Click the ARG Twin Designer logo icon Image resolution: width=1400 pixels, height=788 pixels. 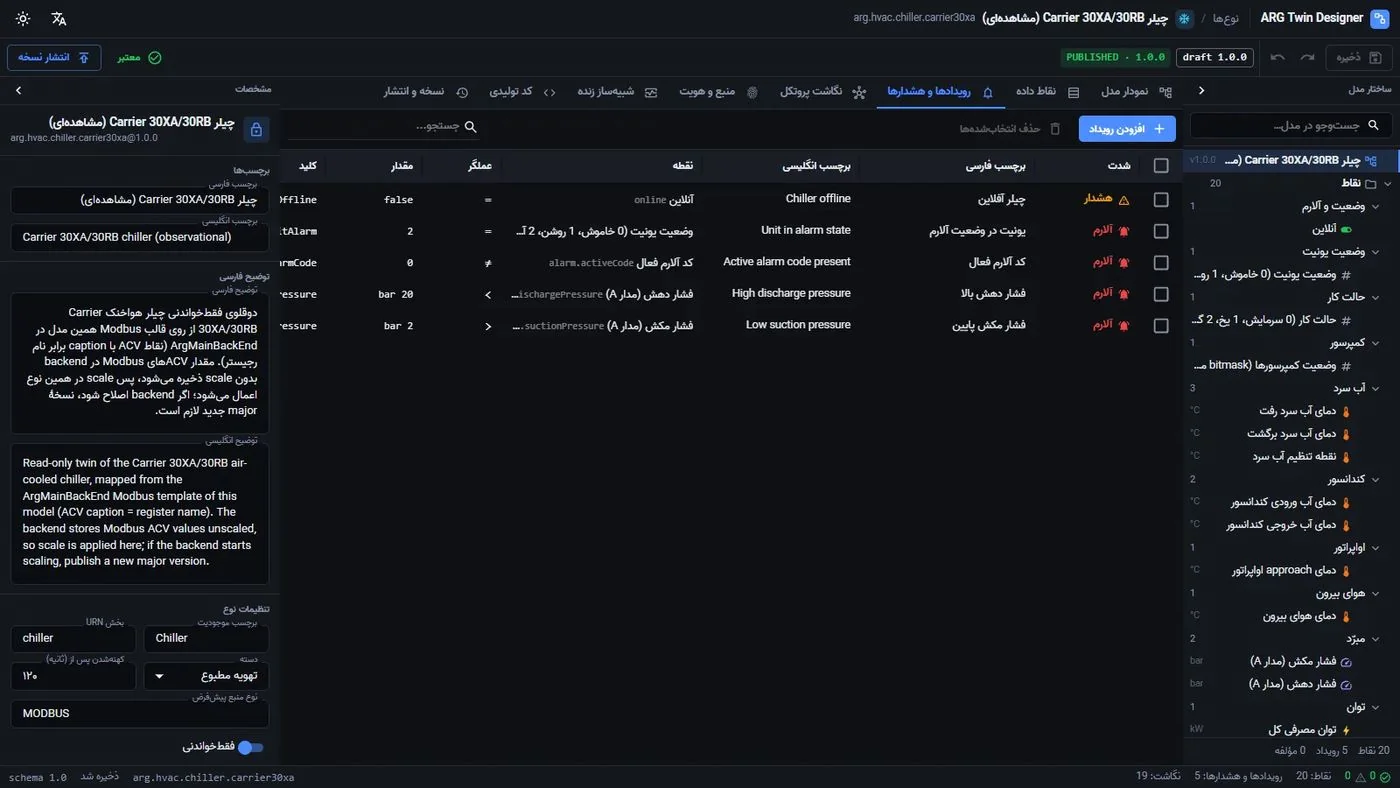pyautogui.click(x=1379, y=18)
